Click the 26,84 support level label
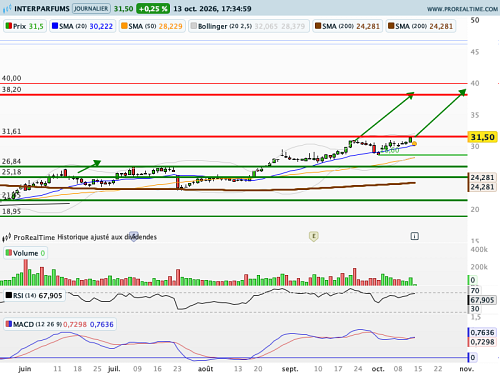 12,162
